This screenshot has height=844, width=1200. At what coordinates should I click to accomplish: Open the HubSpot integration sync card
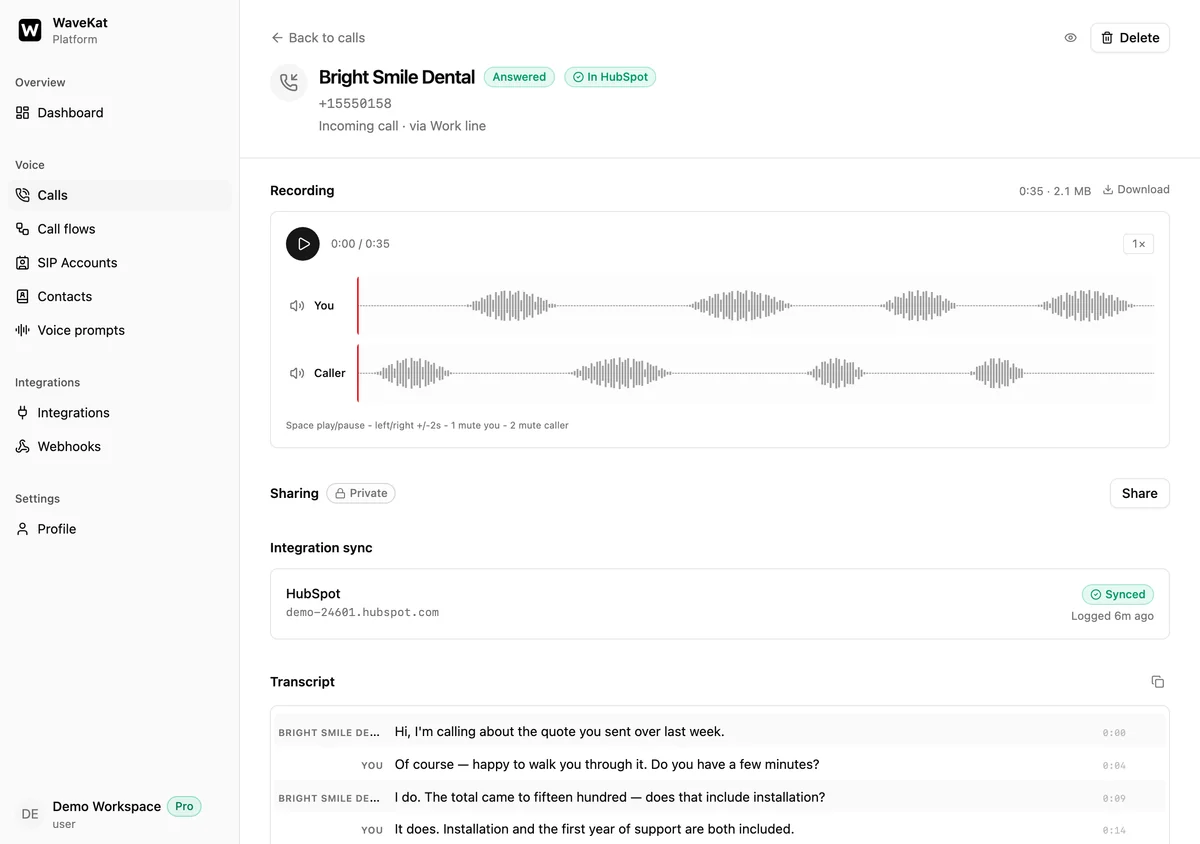tap(720, 604)
